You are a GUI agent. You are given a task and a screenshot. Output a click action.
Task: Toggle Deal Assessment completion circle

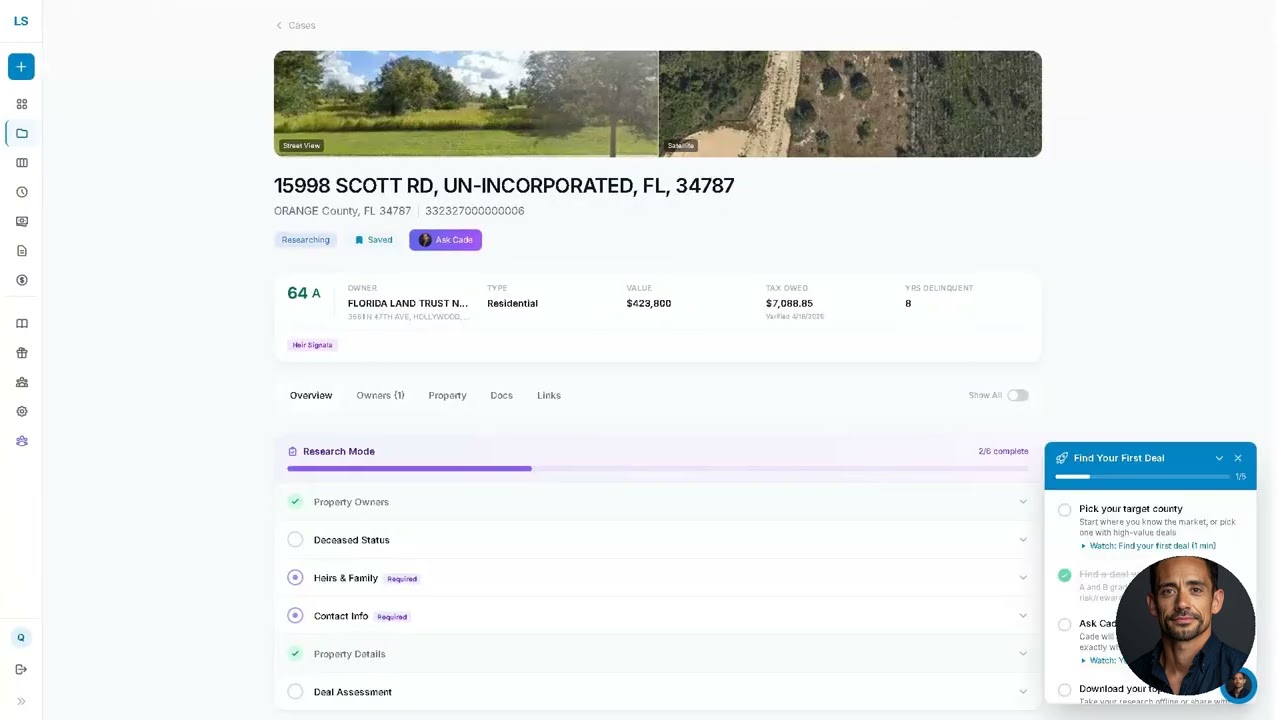pos(295,692)
